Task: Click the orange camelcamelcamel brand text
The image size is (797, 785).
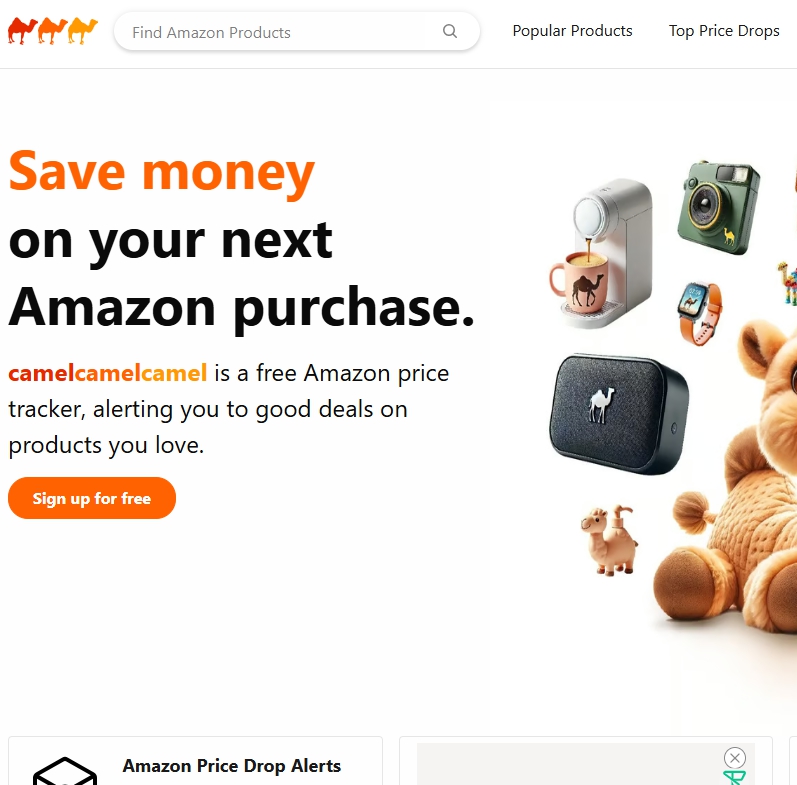Action: 108,373
